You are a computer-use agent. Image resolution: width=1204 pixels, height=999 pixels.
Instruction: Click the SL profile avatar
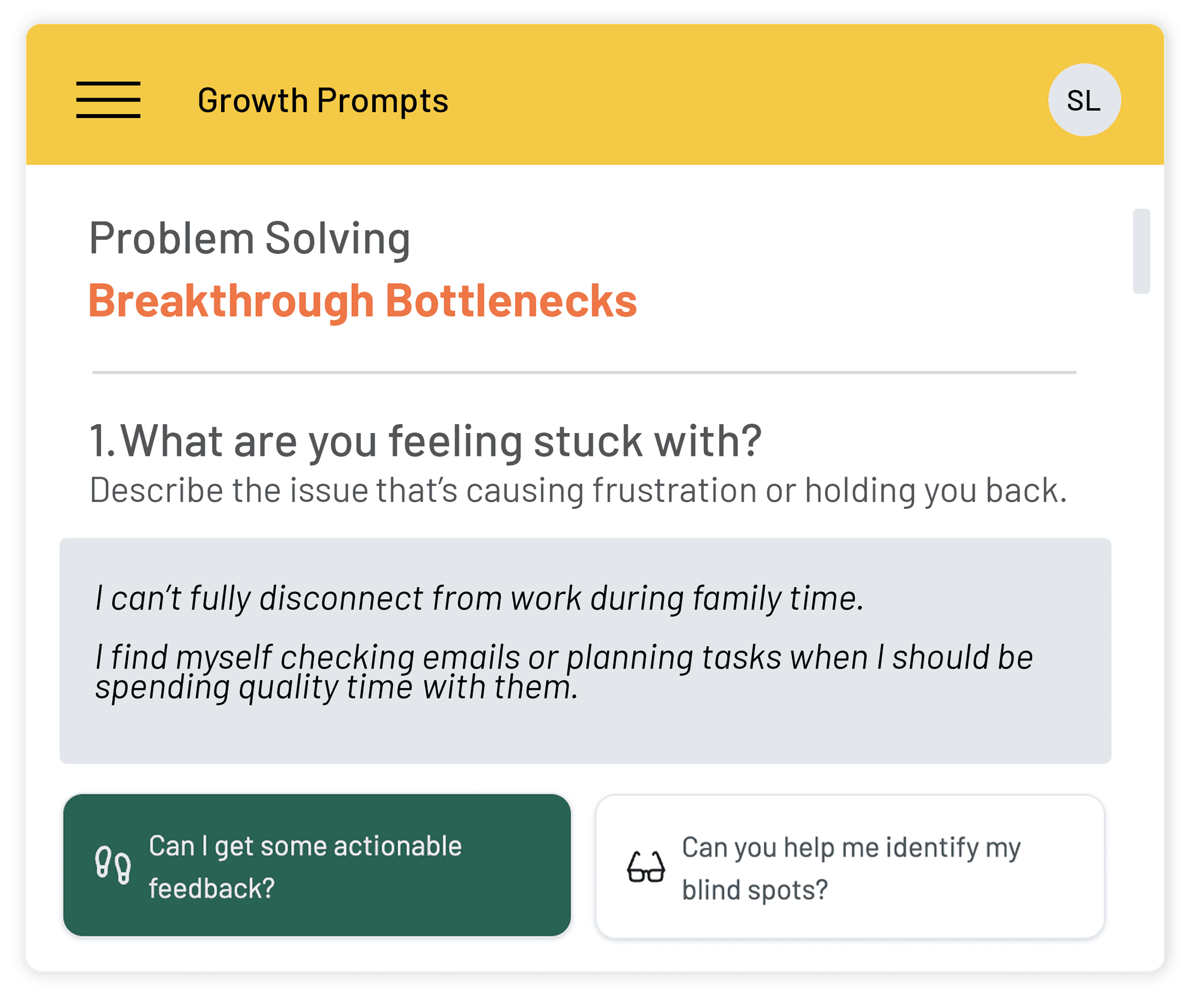1084,100
